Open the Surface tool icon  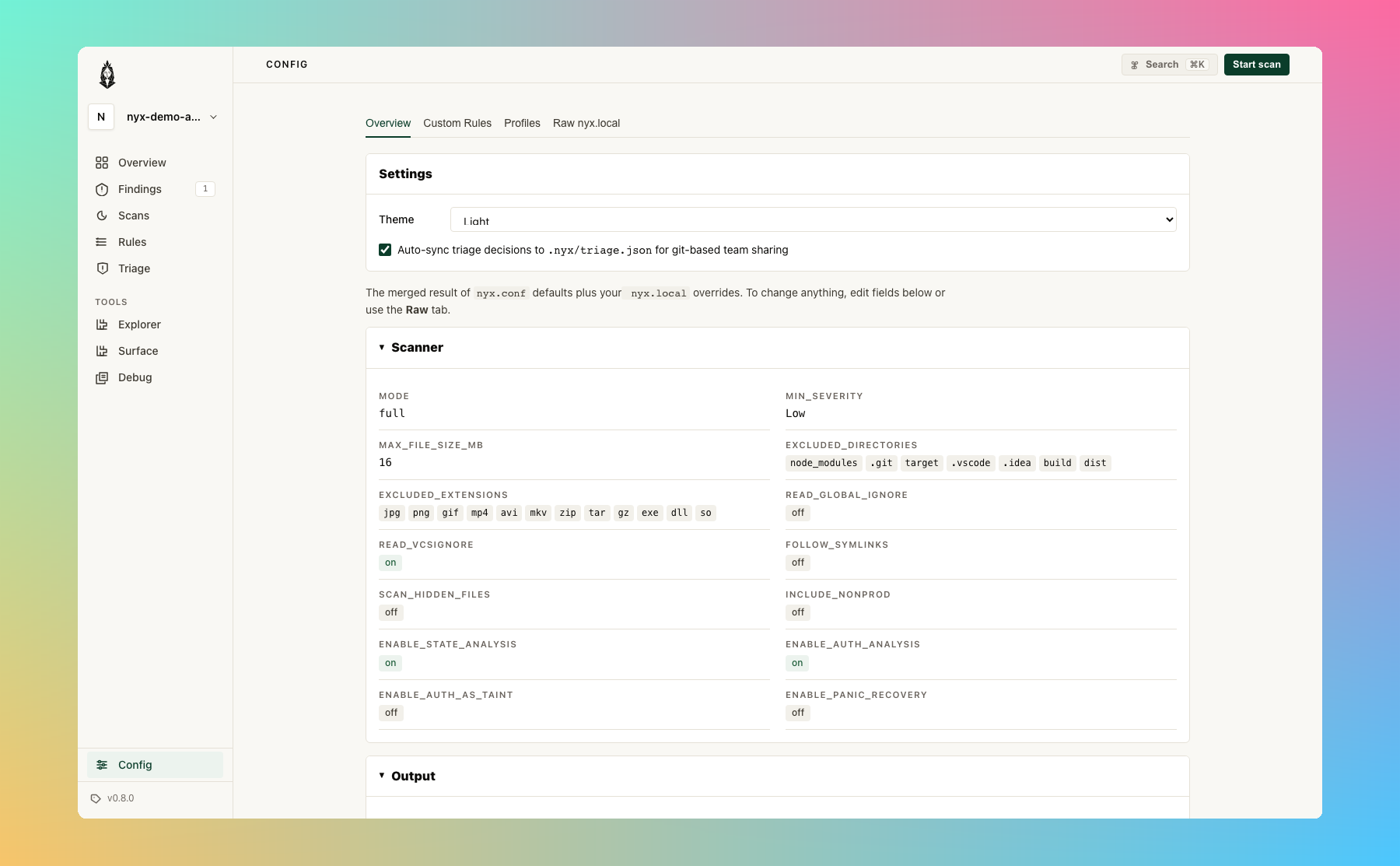click(x=102, y=351)
